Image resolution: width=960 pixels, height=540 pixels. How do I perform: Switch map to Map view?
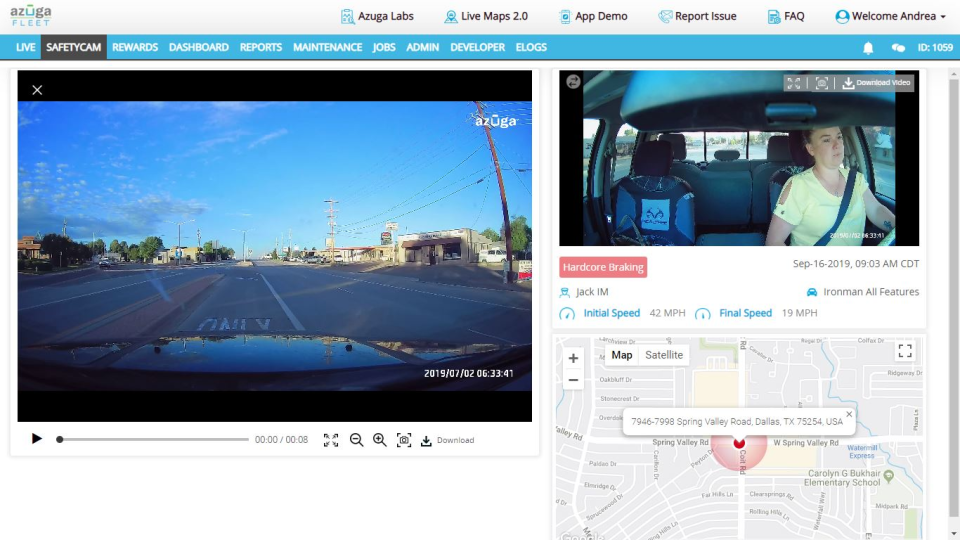pos(621,355)
